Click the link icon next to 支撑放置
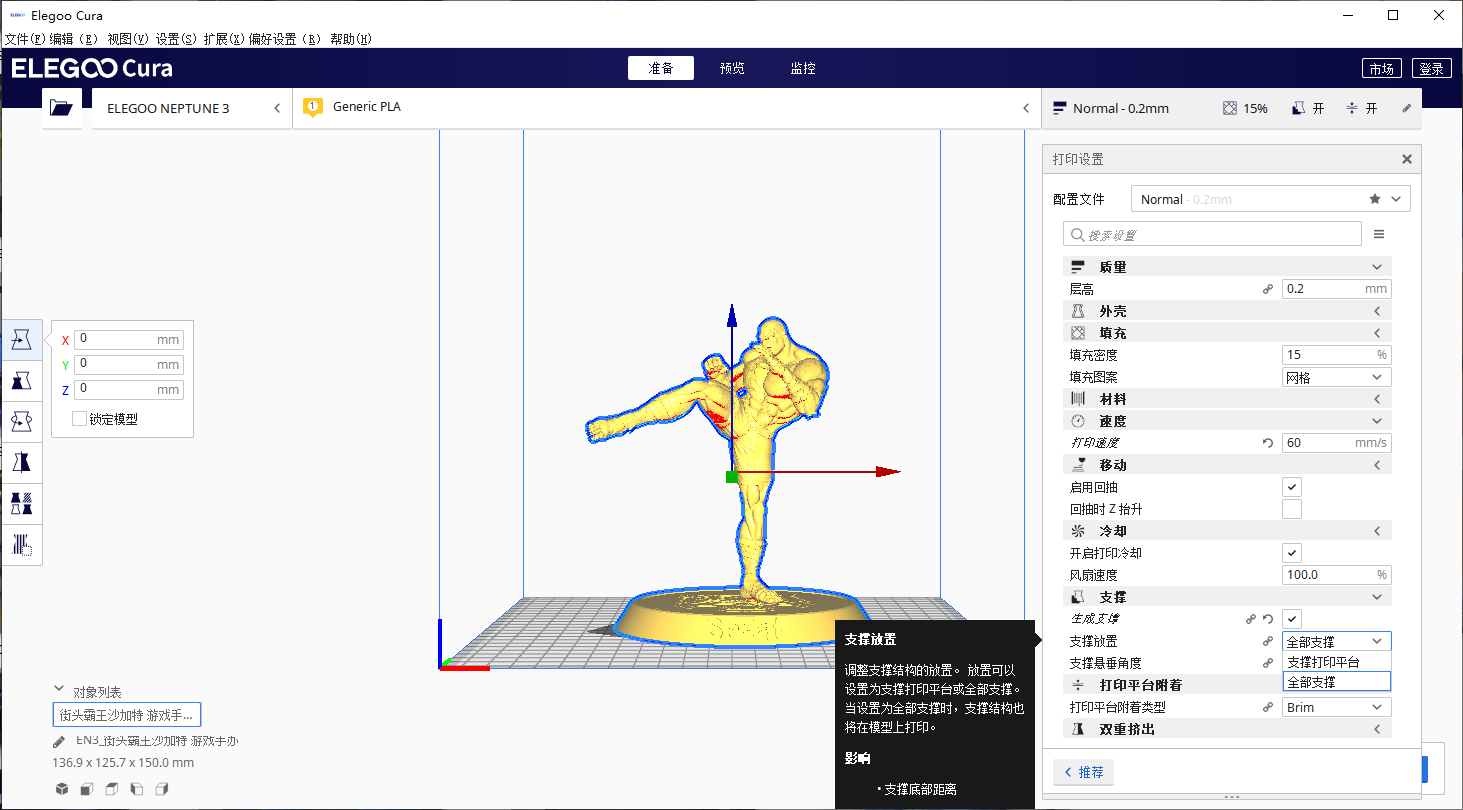Screen dimensions: 1463x810 (1268, 641)
